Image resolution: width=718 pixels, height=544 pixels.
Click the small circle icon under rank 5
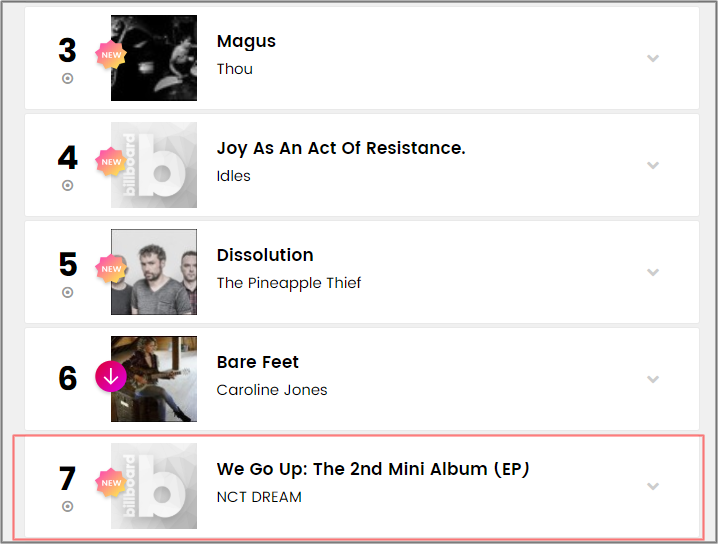[x=68, y=292]
